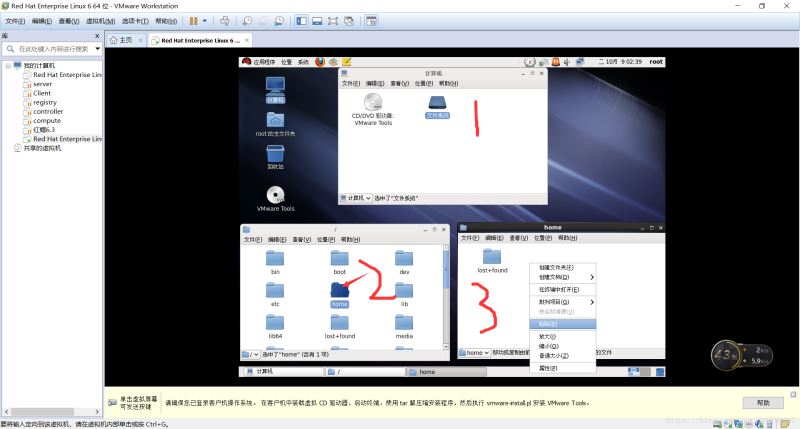
Task: Click the VMware Tools disc desktop icon
Action: [276, 198]
